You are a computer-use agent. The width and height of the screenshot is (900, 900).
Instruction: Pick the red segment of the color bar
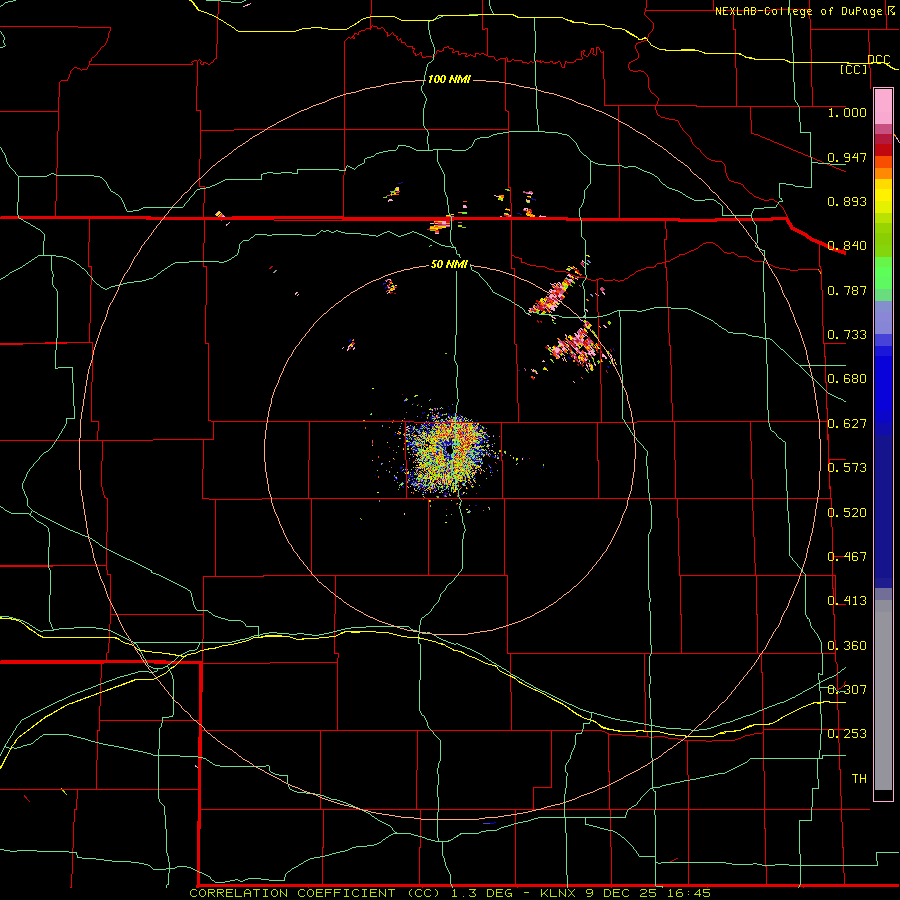[883, 149]
